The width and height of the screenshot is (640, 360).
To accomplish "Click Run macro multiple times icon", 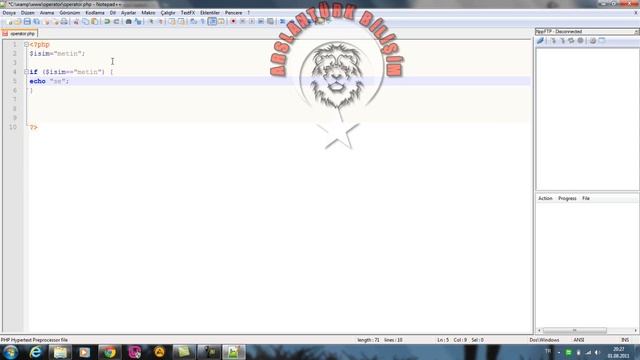I will pyautogui.click(x=261, y=21).
